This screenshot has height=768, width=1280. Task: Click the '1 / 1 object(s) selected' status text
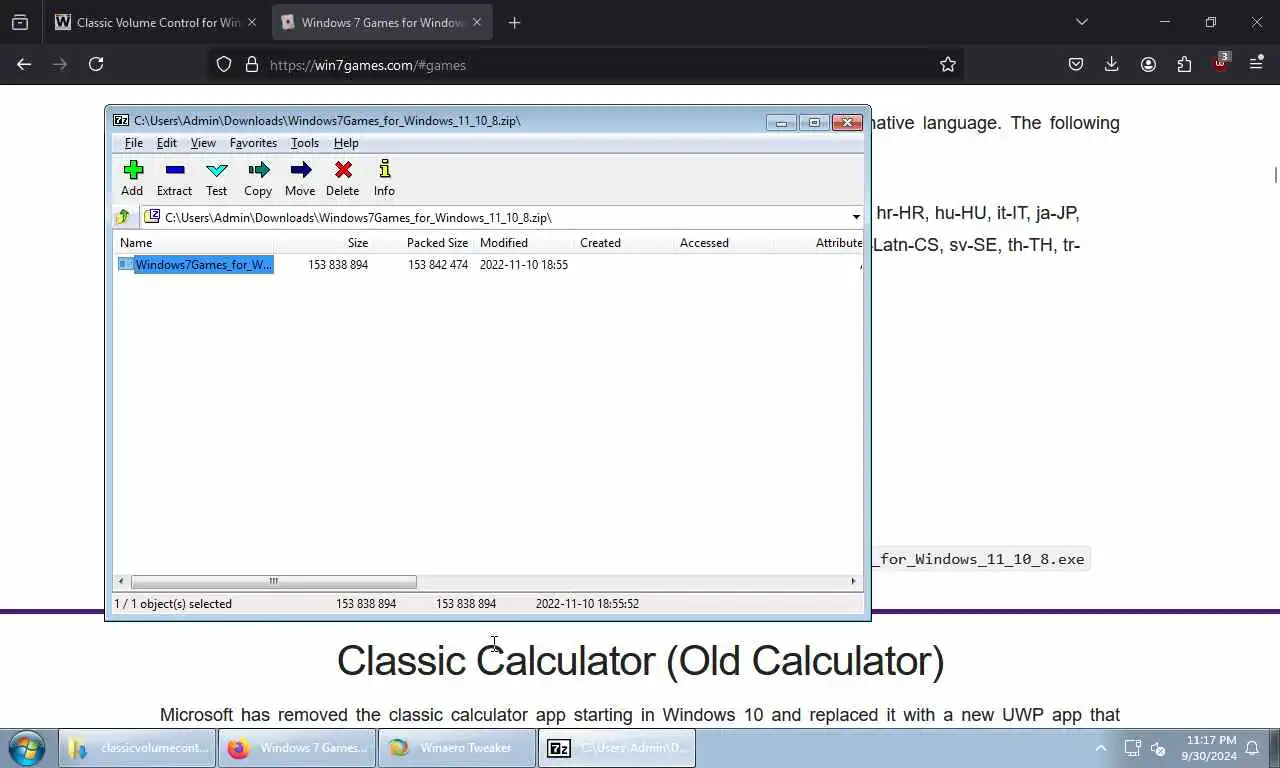point(173,604)
